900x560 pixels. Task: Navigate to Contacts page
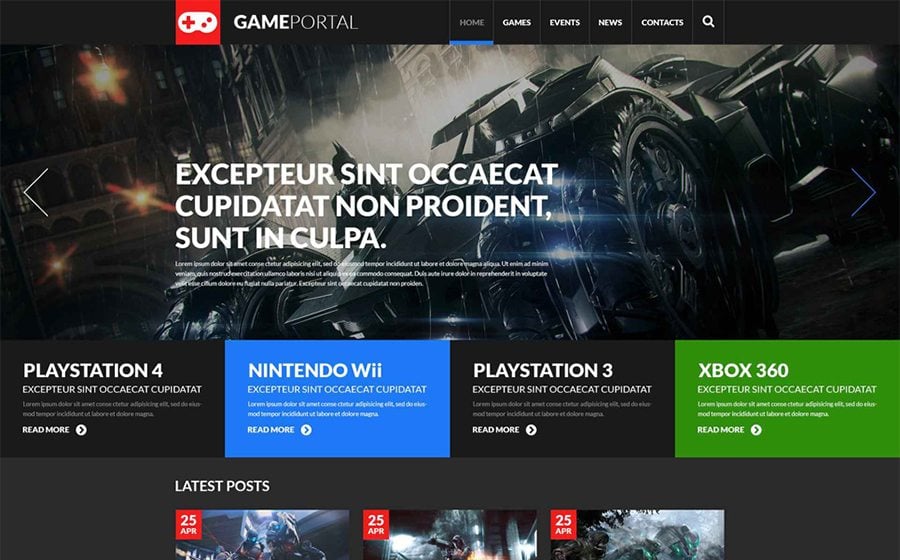tap(662, 22)
